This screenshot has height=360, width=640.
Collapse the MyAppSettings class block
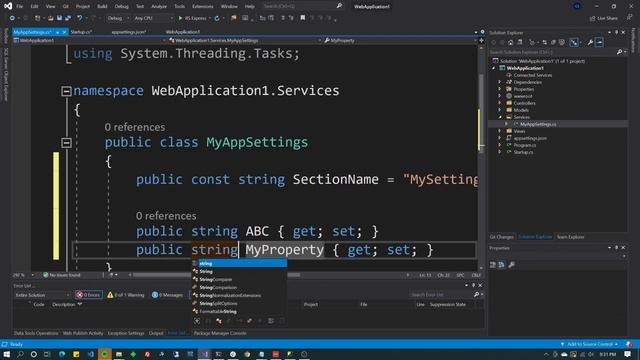[x=66, y=143]
